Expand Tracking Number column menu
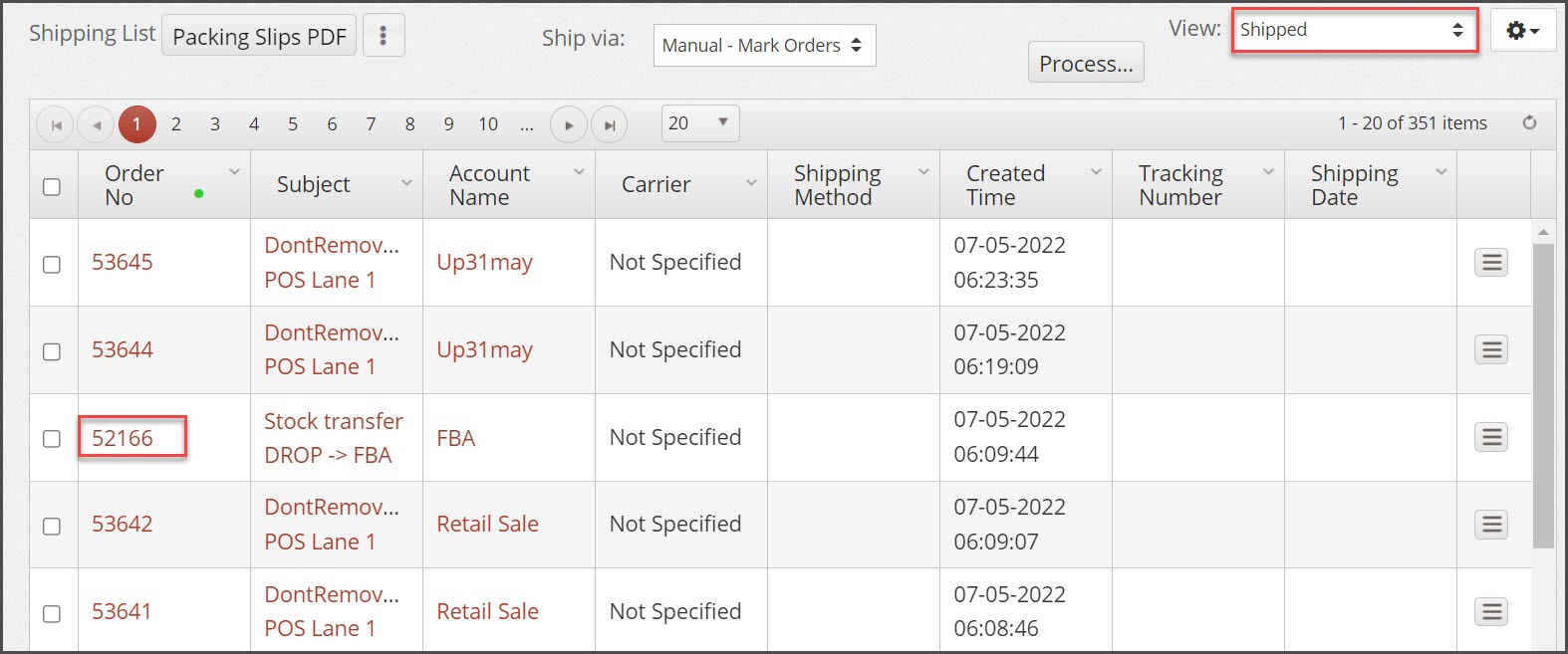This screenshot has width=1568, height=654. click(x=1268, y=171)
